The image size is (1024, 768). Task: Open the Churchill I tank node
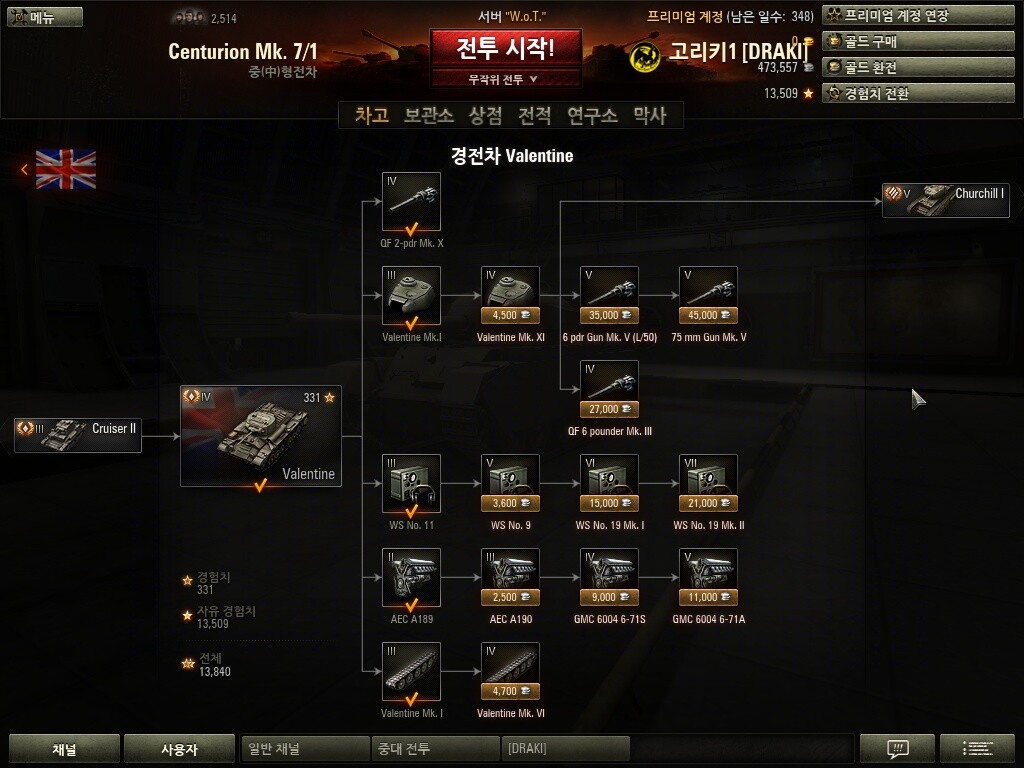(946, 200)
